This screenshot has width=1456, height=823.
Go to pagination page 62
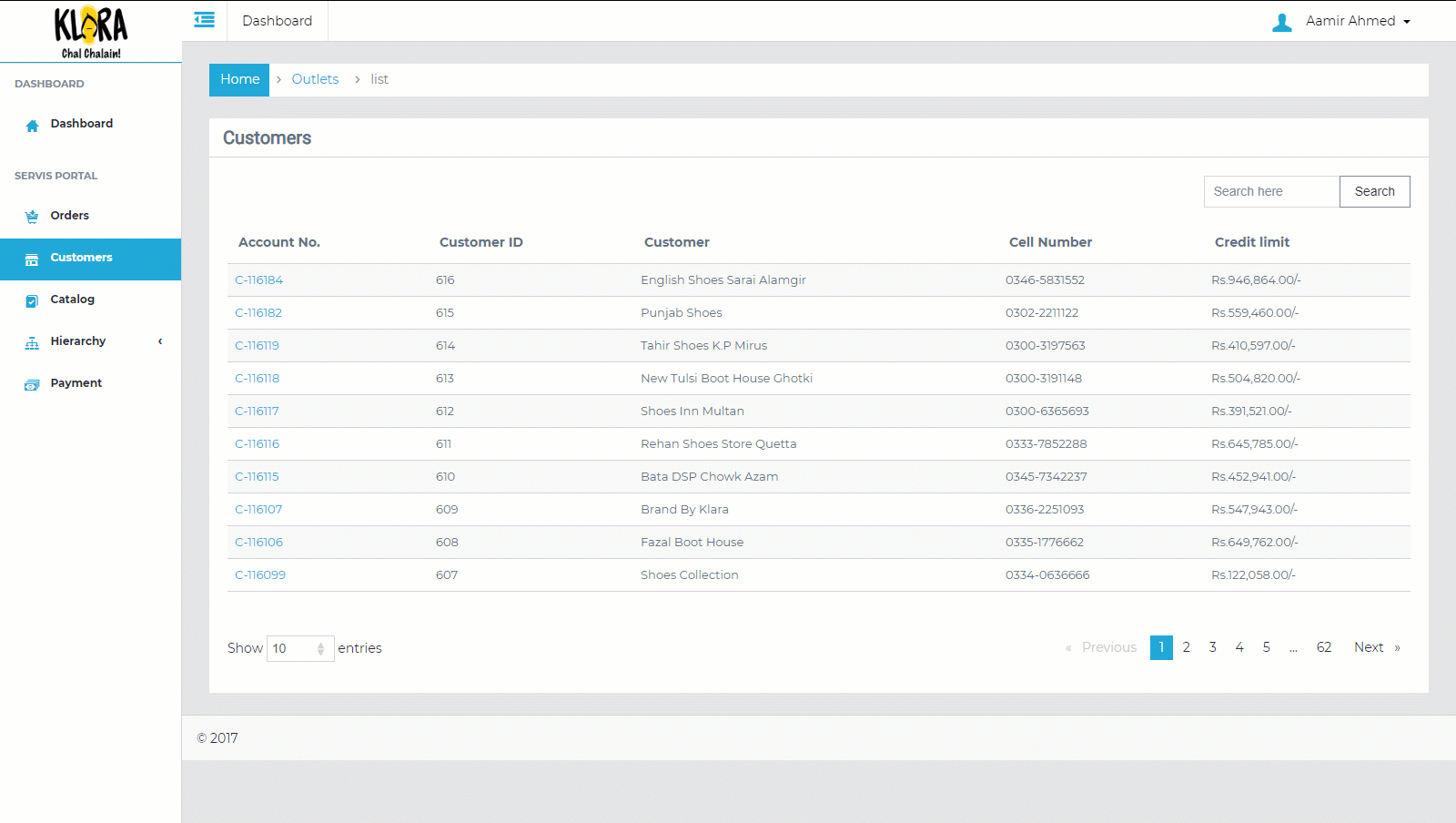pyautogui.click(x=1323, y=647)
